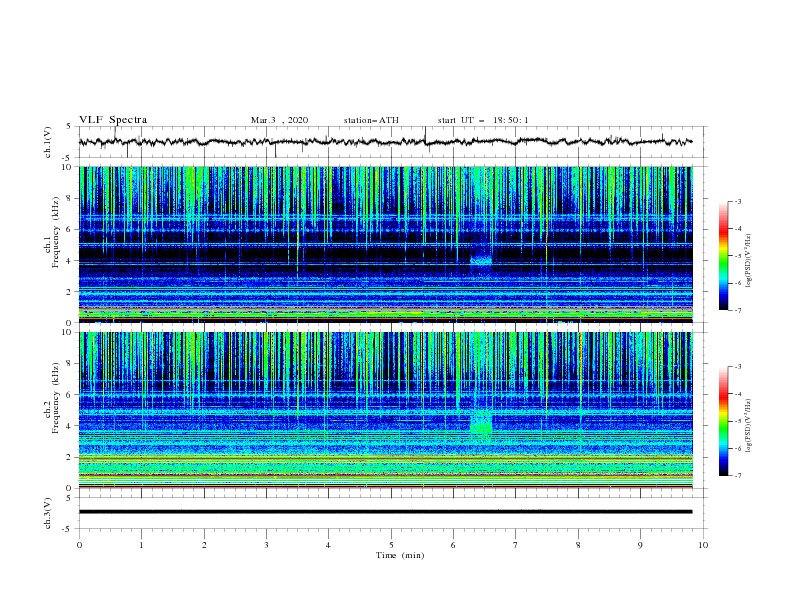Select the date text "Mar.3 , 2020"
Screen dimensions: 792x612
(x=279, y=120)
